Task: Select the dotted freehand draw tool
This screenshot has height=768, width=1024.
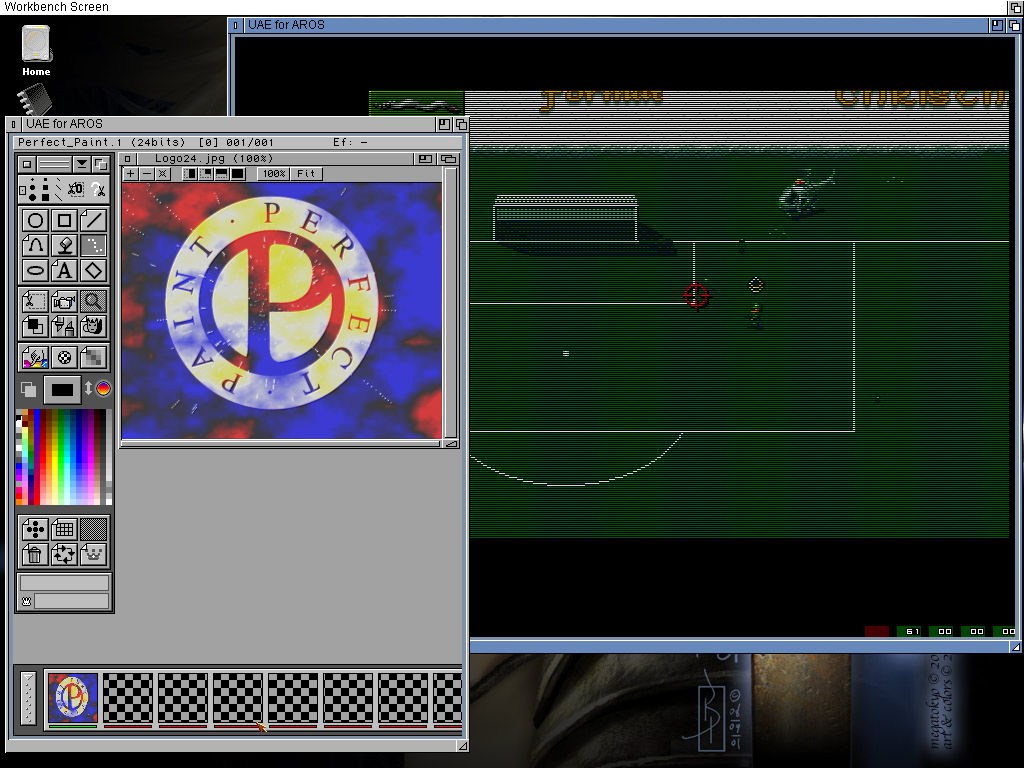Action: pyautogui.click(x=93, y=246)
